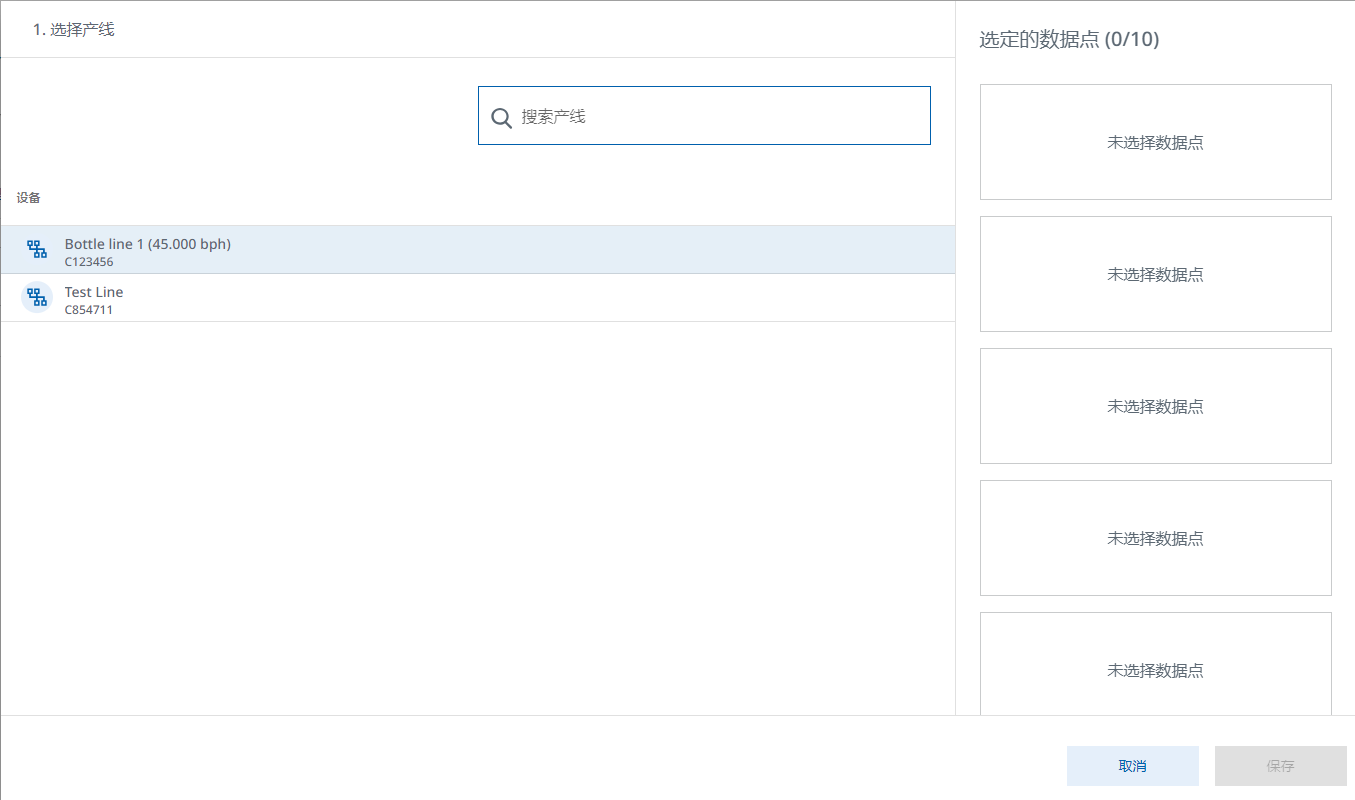Select the Bottle line 1 (45.000 bph) entry

coord(147,243)
